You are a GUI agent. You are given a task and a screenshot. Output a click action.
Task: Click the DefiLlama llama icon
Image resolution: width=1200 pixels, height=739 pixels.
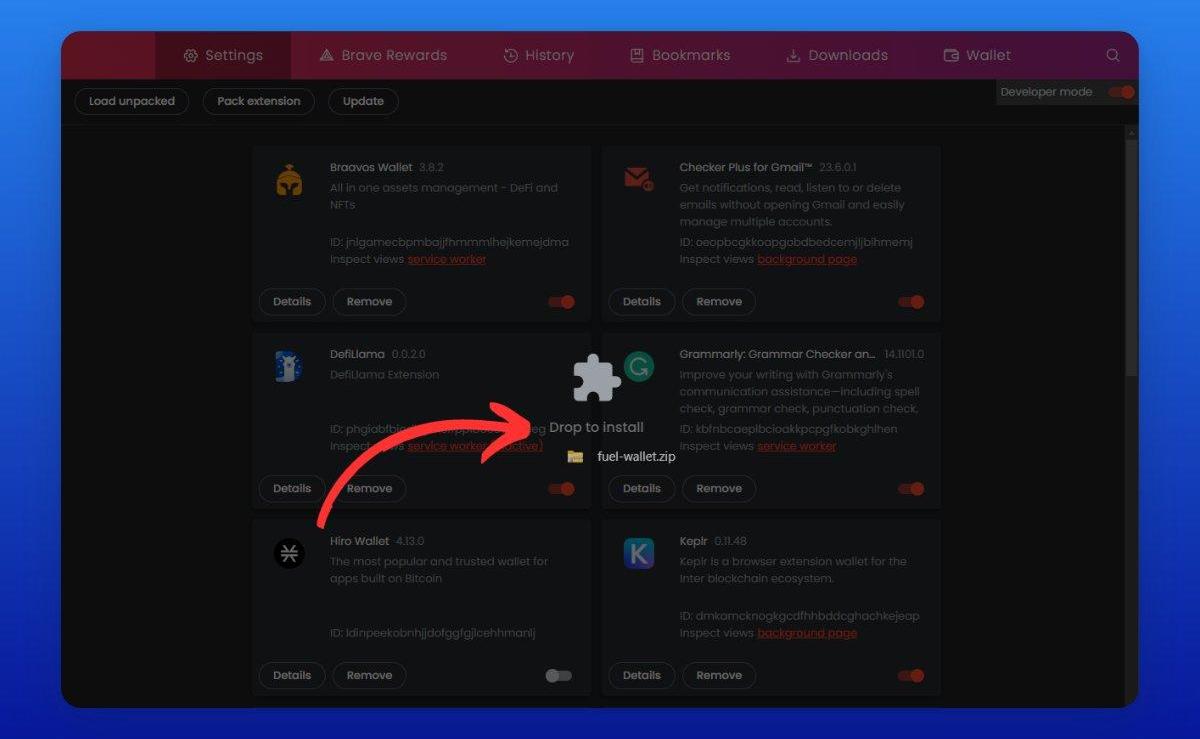[288, 366]
